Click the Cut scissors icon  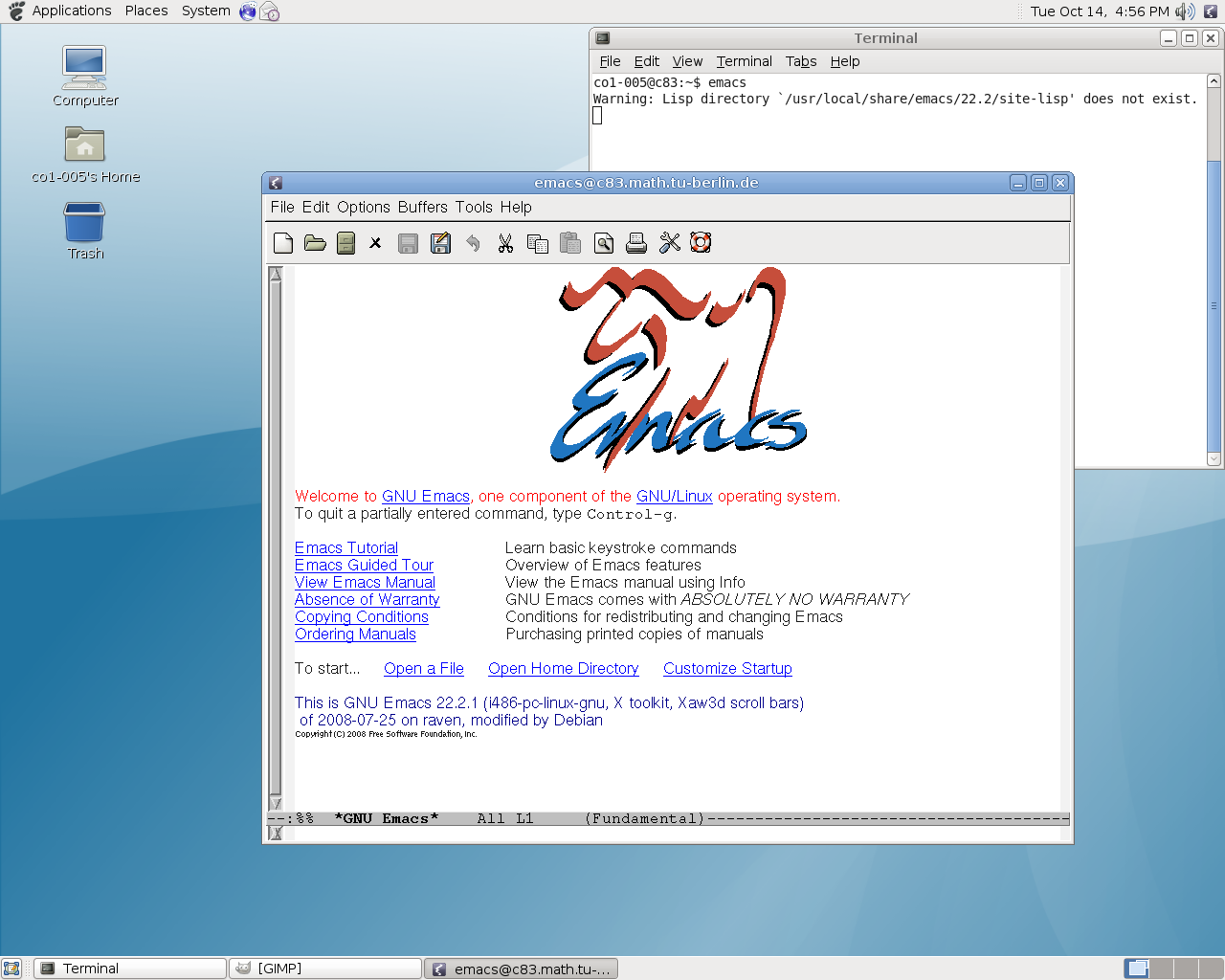(505, 243)
